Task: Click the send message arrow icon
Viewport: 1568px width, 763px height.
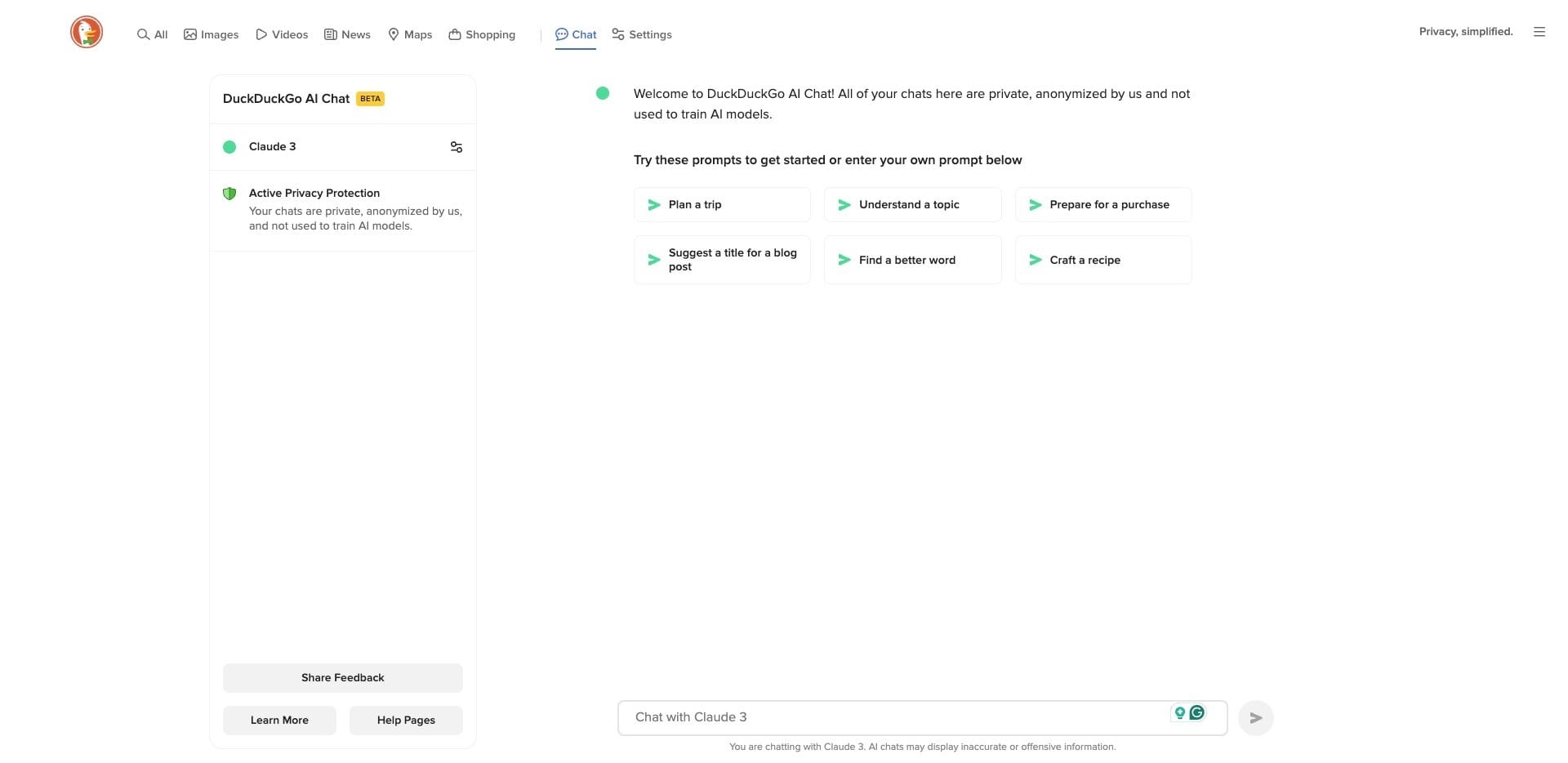Action: click(x=1255, y=717)
